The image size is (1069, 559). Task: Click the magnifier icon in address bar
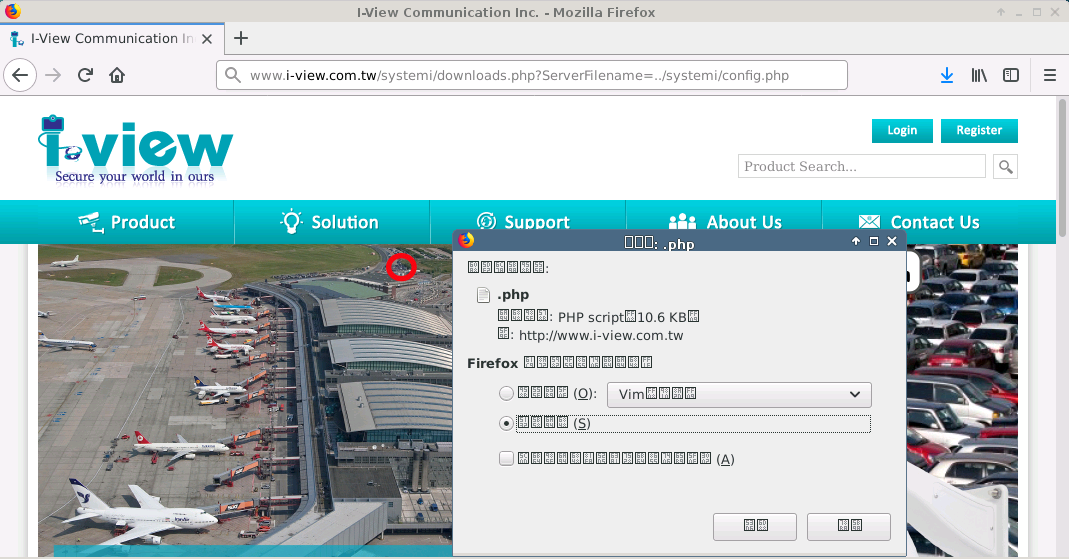(x=232, y=75)
